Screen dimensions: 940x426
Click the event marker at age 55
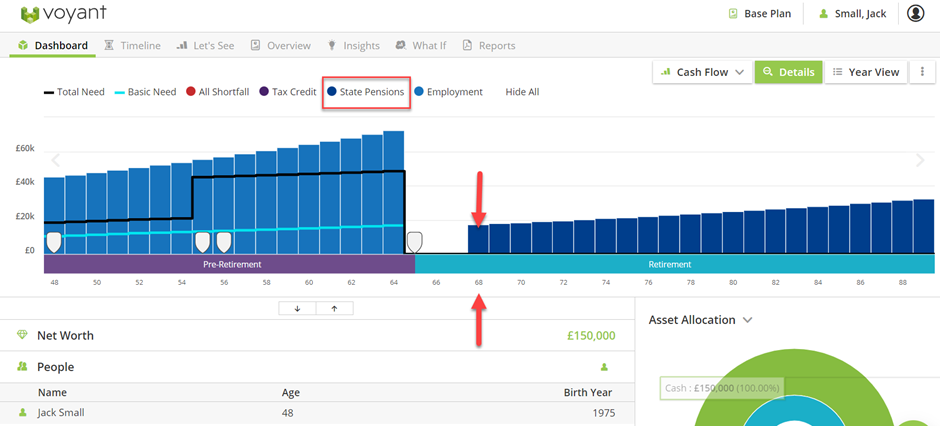(203, 243)
